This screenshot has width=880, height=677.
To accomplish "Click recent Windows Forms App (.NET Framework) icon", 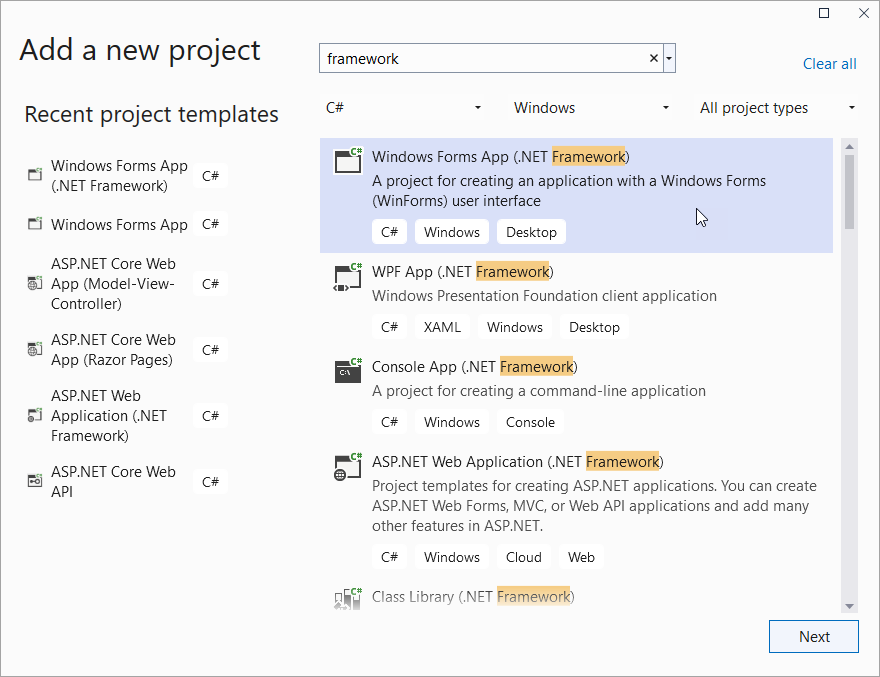I will coord(35,175).
